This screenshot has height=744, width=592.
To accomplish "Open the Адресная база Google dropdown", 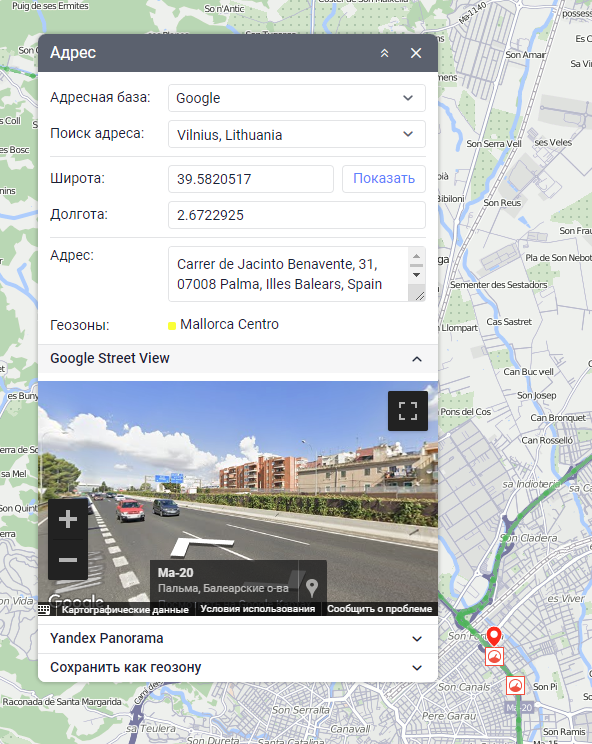I will tap(297, 98).
